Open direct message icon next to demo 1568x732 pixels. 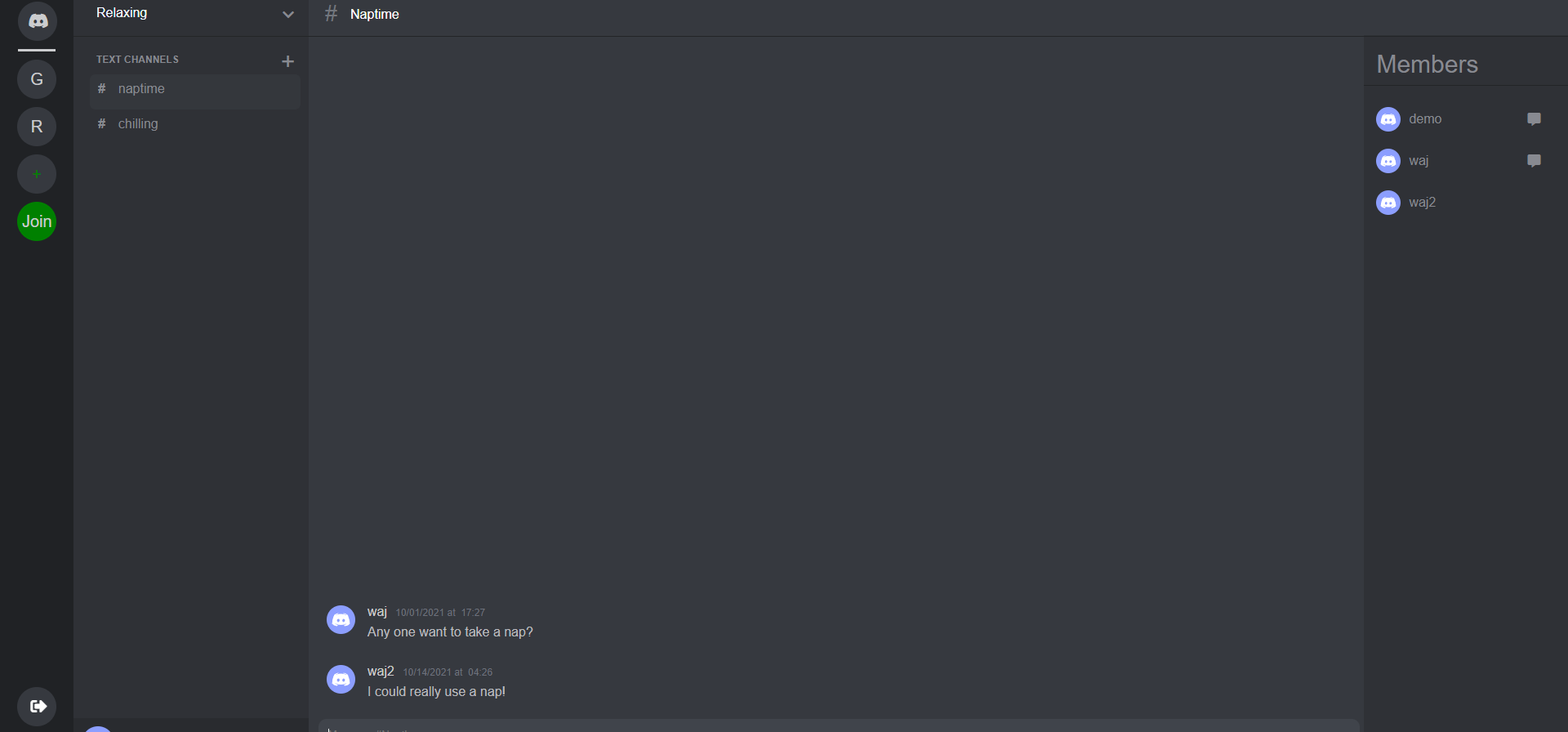pyautogui.click(x=1534, y=119)
